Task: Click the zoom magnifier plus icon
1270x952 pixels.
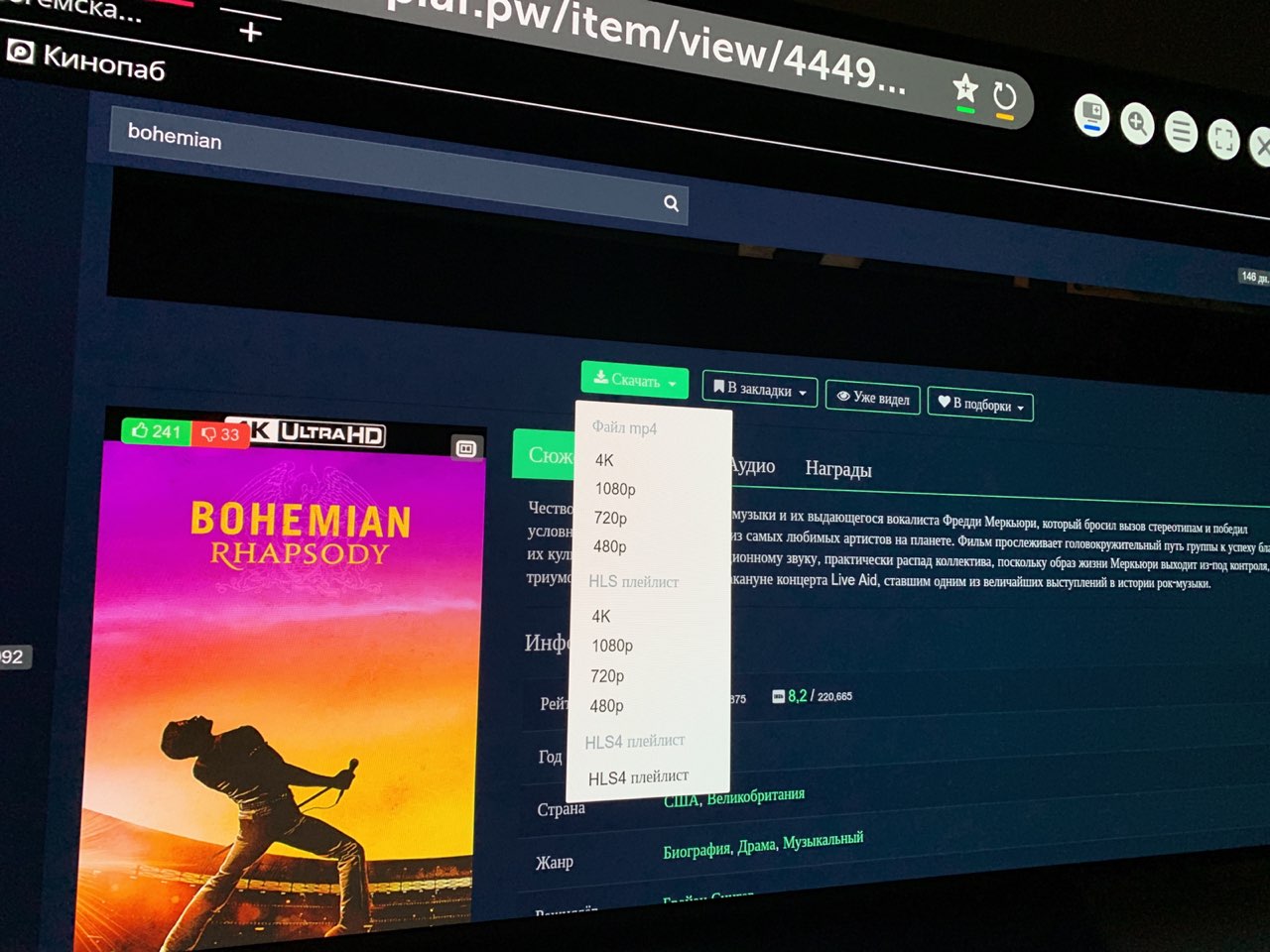Action: coord(1137,124)
